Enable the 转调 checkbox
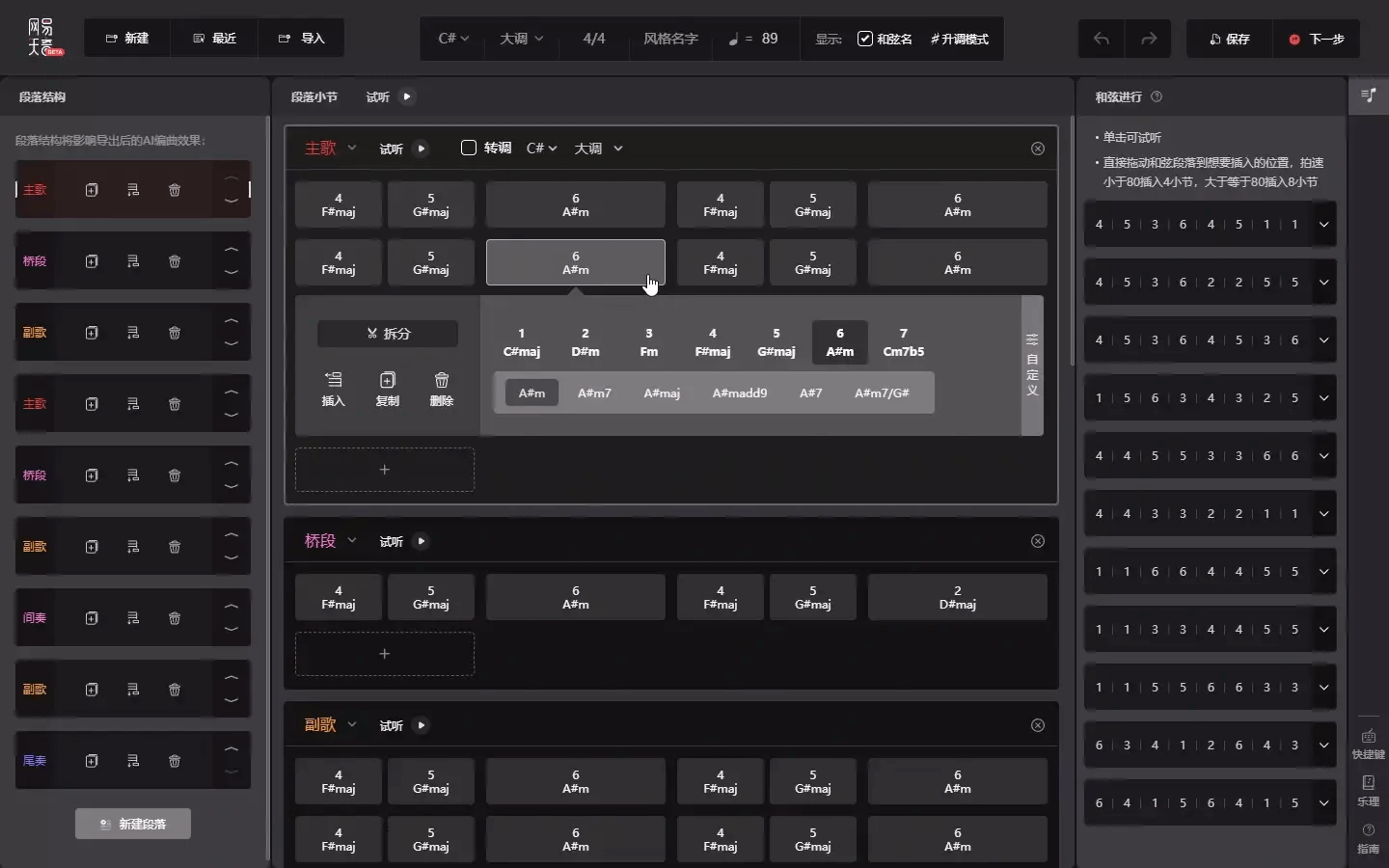This screenshot has height=868, width=1389. tap(469, 148)
